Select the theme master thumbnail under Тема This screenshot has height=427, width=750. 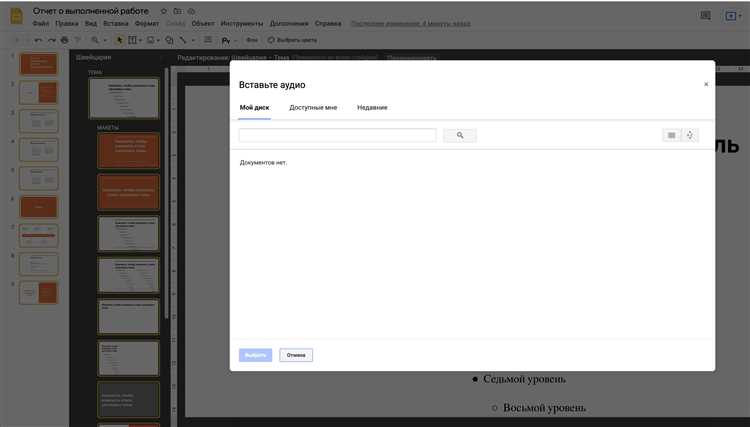pyautogui.click(x=124, y=99)
